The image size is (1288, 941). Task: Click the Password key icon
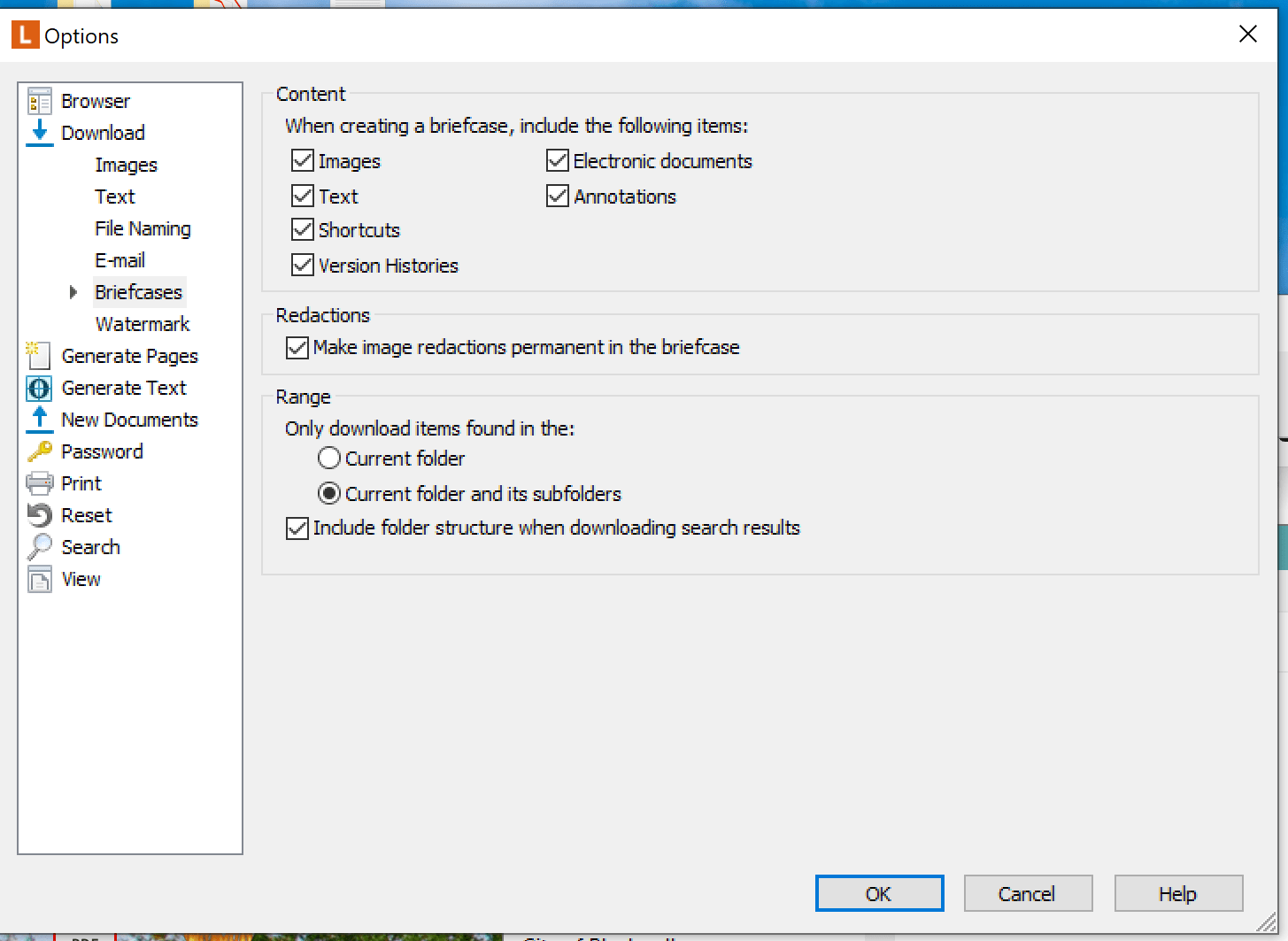[39, 451]
